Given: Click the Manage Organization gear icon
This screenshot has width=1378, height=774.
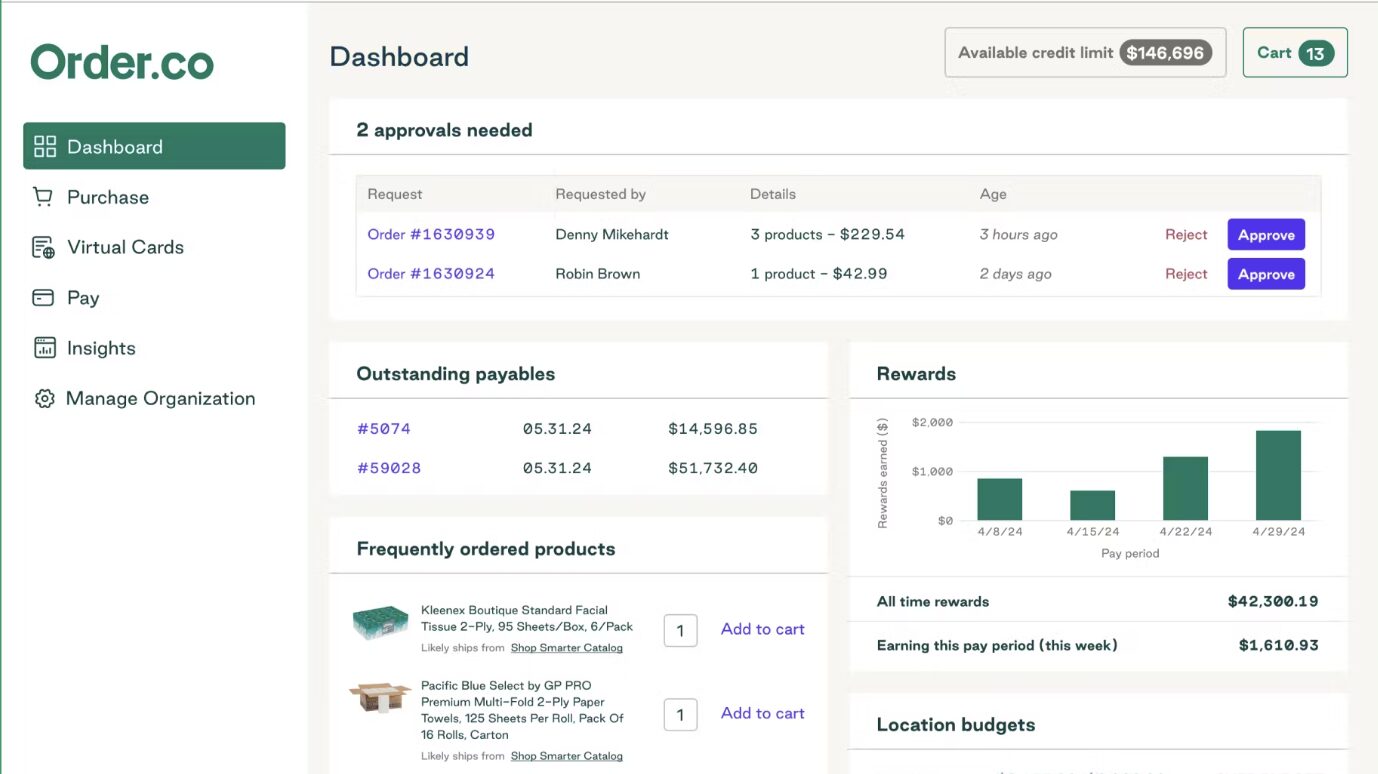Looking at the screenshot, I should click(x=44, y=399).
